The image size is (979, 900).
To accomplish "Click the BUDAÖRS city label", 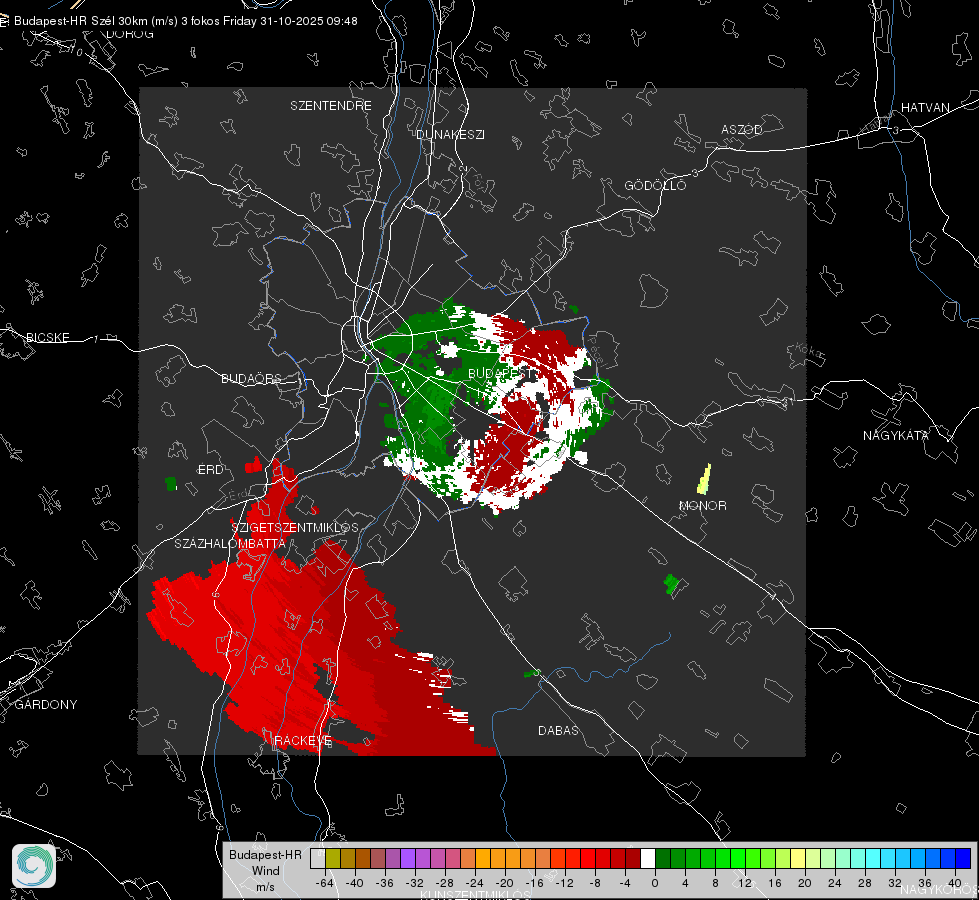I will click(252, 378).
